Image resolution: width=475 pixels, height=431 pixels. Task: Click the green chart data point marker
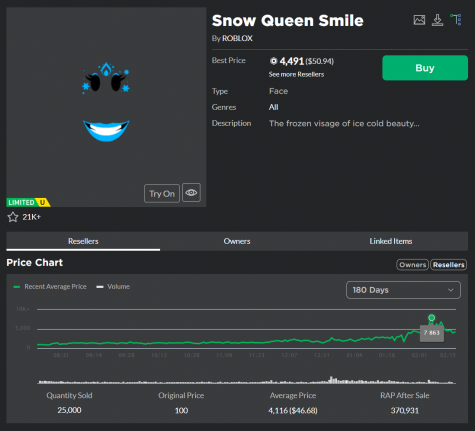click(x=432, y=317)
